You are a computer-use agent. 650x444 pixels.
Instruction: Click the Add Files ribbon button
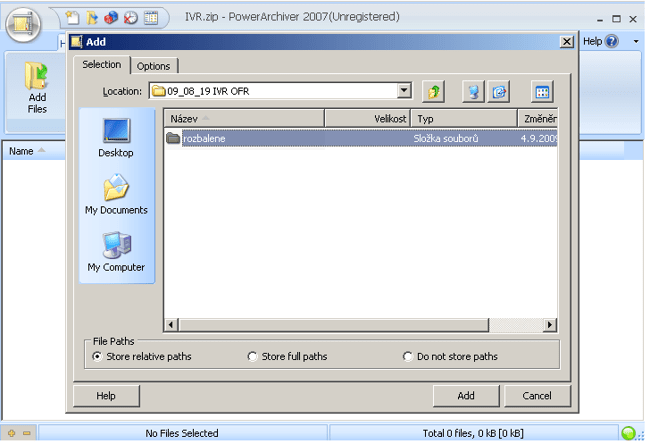pyautogui.click(x=37, y=87)
